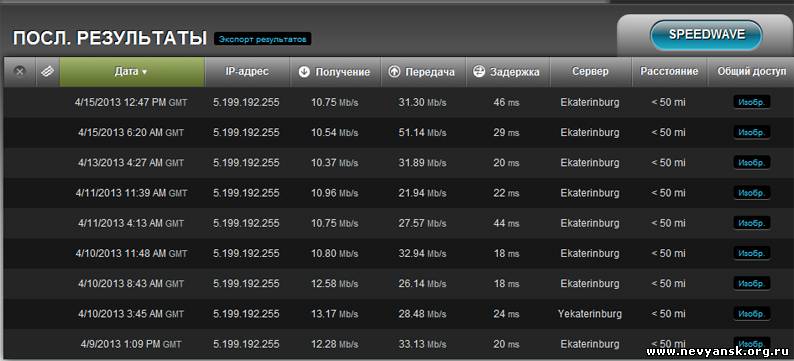Screen dimensions: 794x361
Task: Sort by IP-адрес column header
Action: (247, 72)
